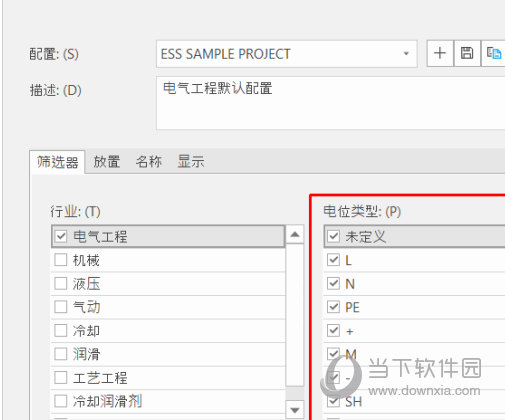Enable the 机械 industry checkbox
The height and width of the screenshot is (420, 505).
[61, 260]
